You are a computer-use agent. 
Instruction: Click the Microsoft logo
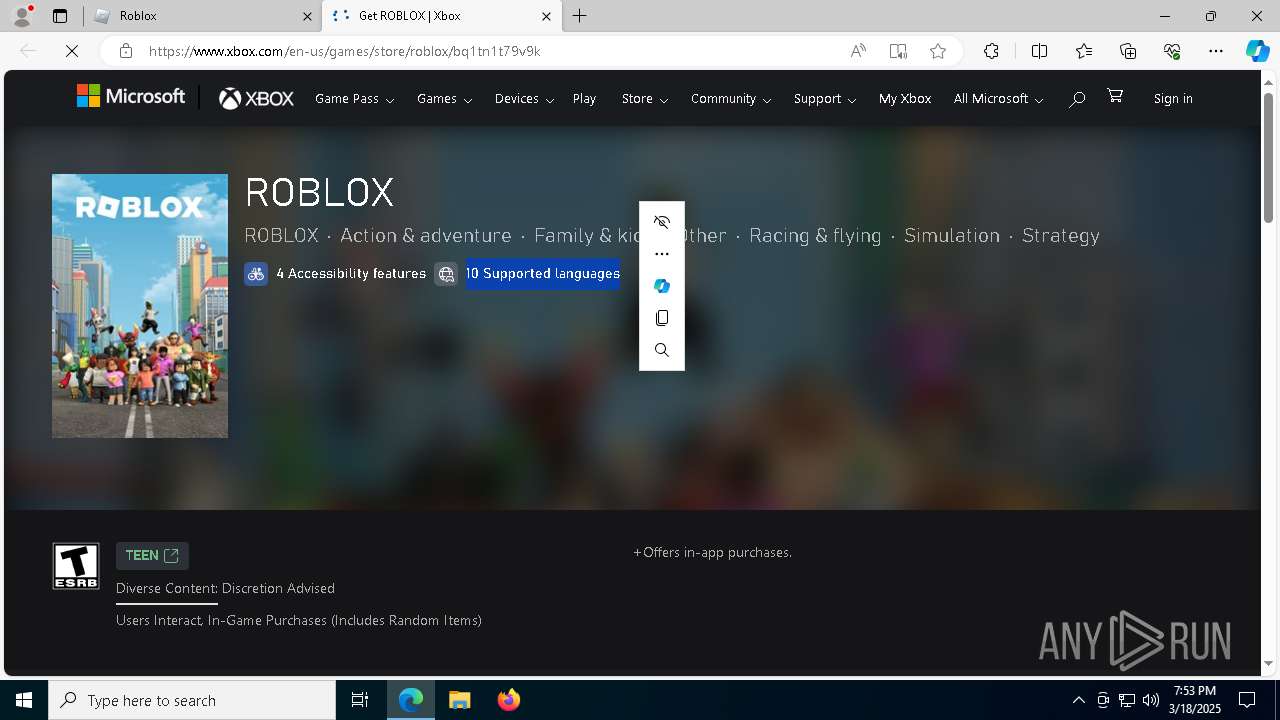coord(131,96)
